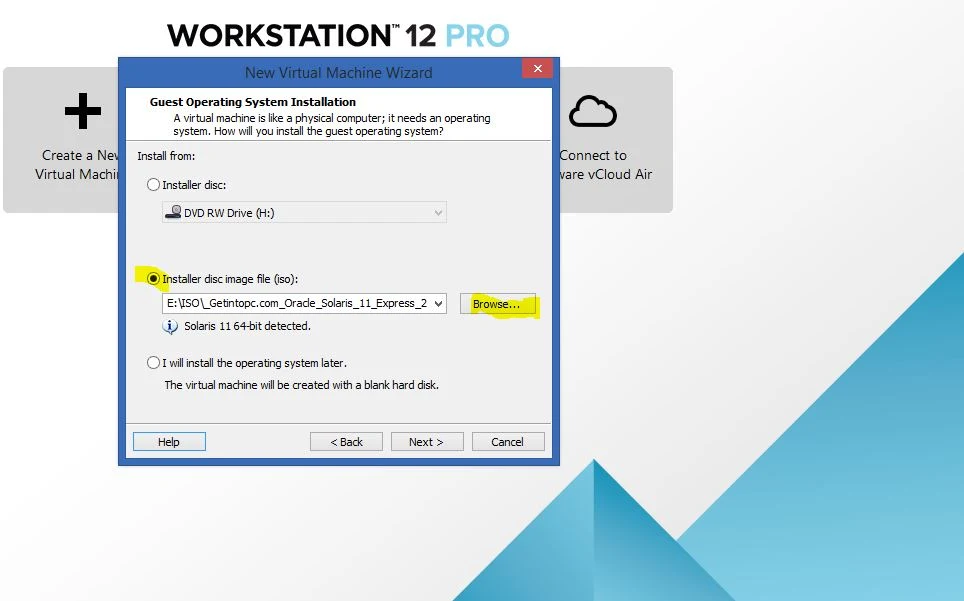This screenshot has width=964, height=601.
Task: Choose I will install the operating system later
Action: pos(153,363)
